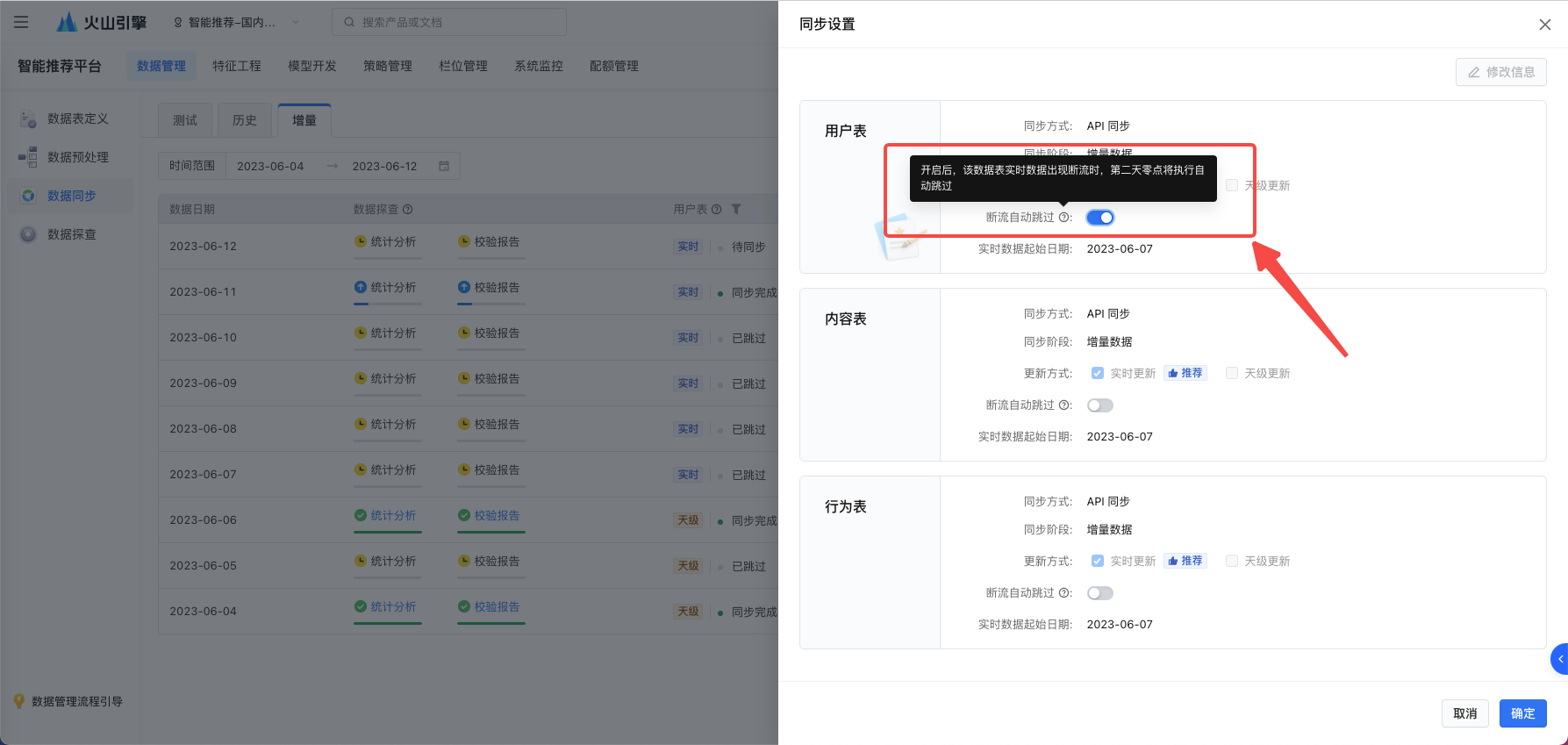Click 统计分析 check icon for 2023-06-06
Image resolution: width=1568 pixels, height=745 pixels.
pyautogui.click(x=360, y=515)
